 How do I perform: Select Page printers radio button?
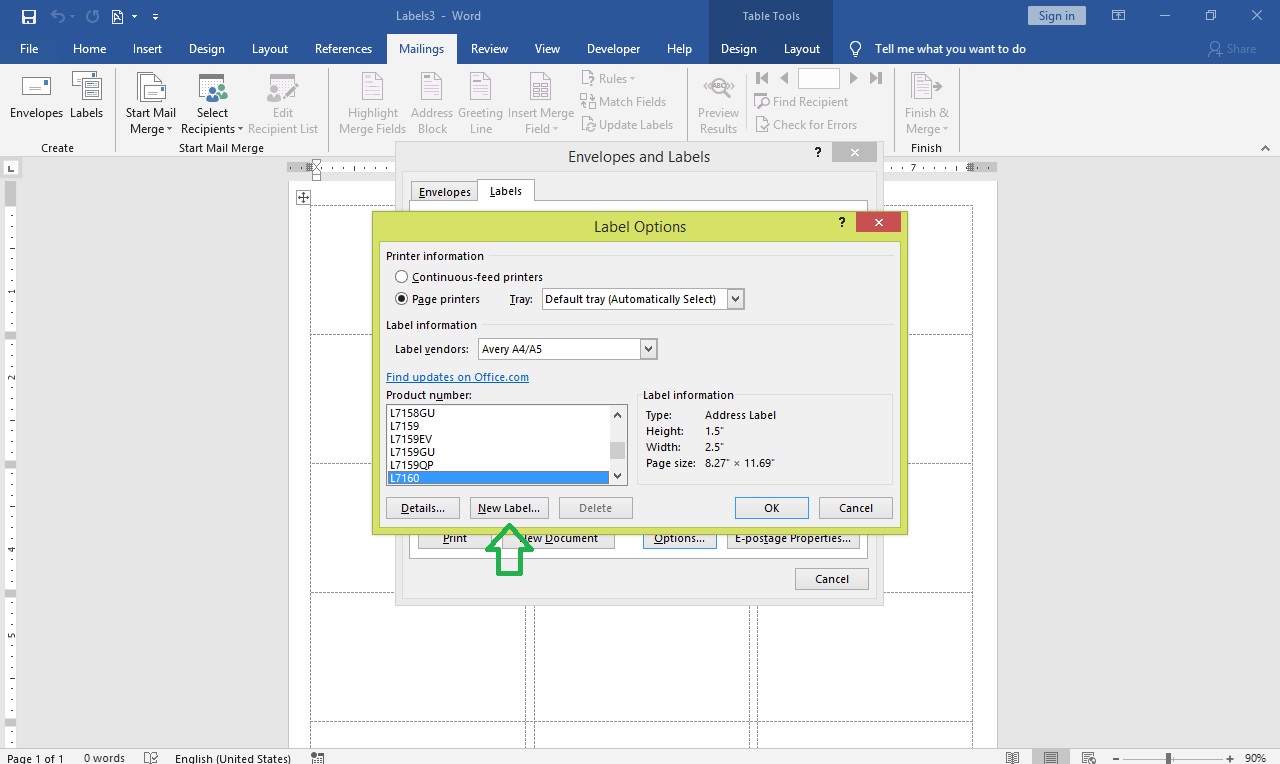[402, 299]
